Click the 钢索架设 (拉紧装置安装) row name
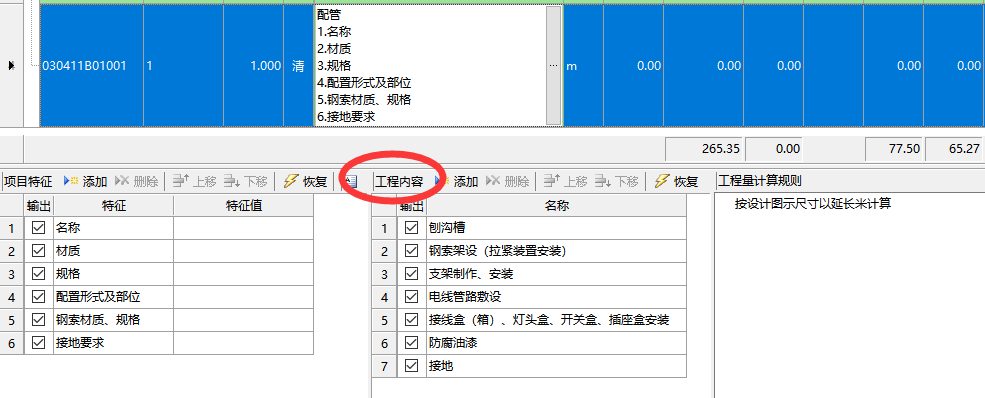Image resolution: width=985 pixels, height=398 pixels. click(498, 251)
